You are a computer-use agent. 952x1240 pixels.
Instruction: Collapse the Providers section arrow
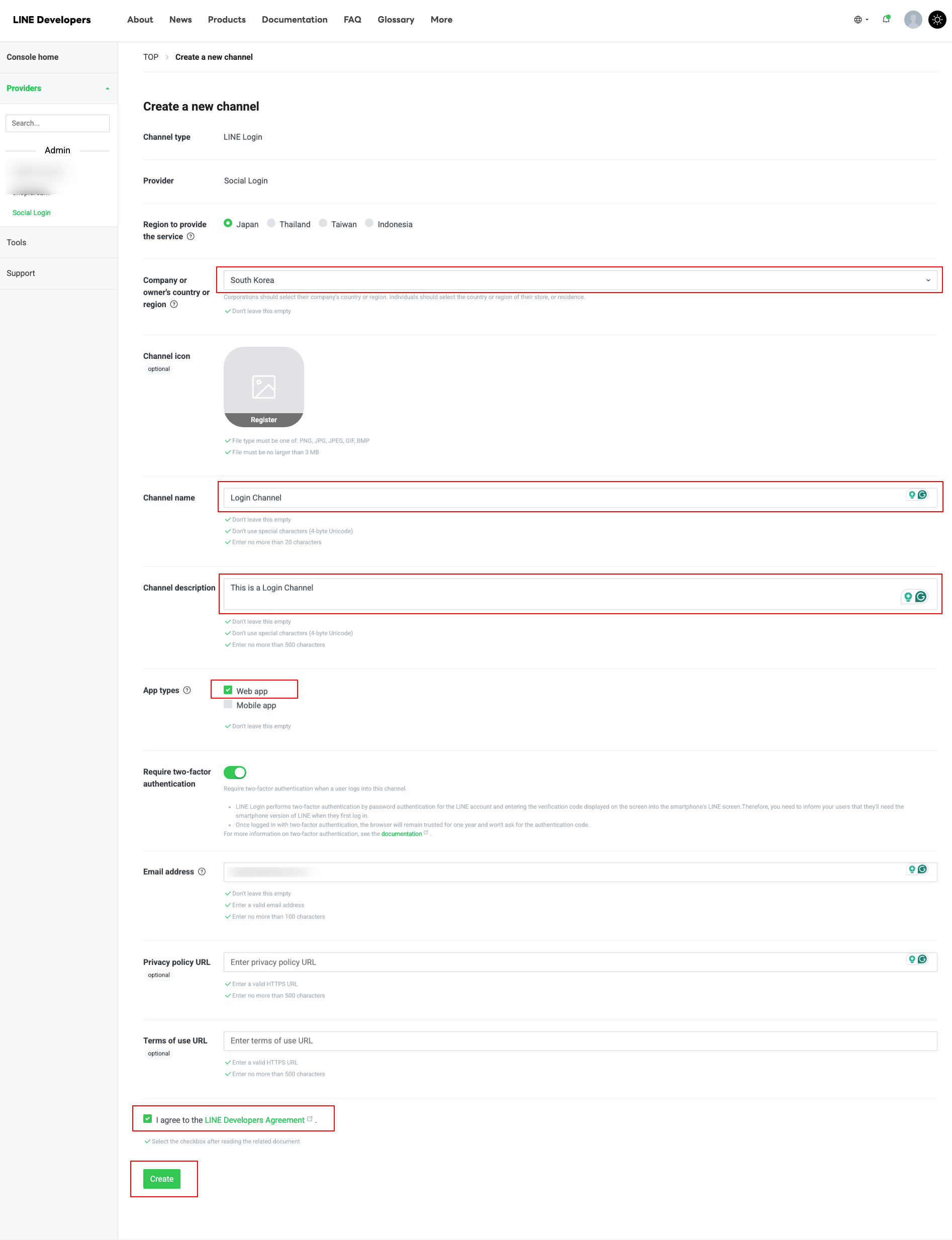pyautogui.click(x=107, y=89)
